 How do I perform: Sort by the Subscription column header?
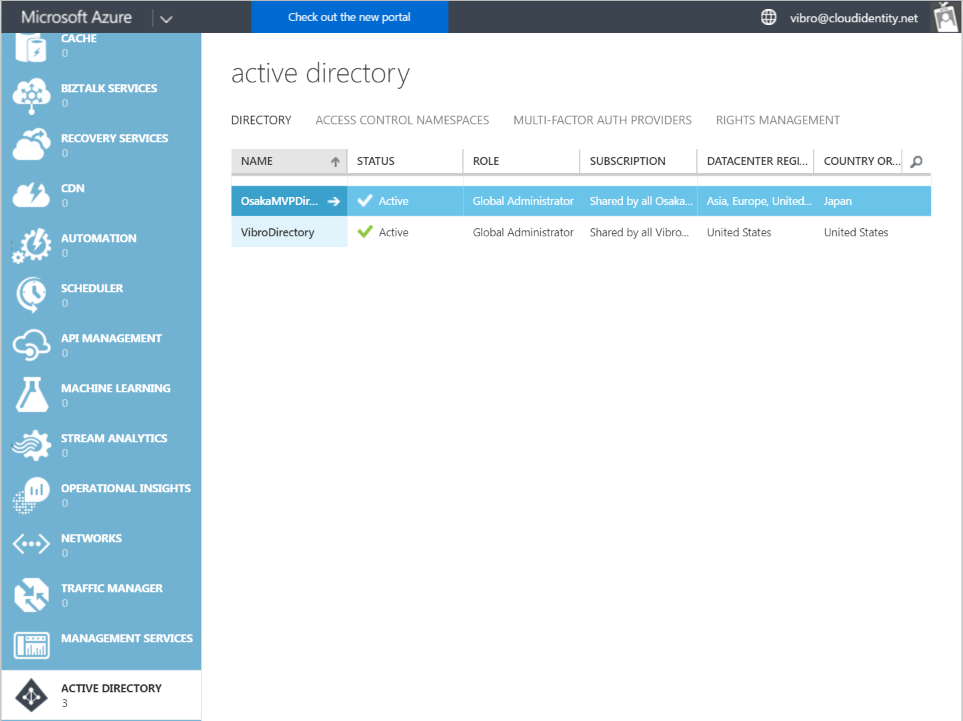point(628,161)
